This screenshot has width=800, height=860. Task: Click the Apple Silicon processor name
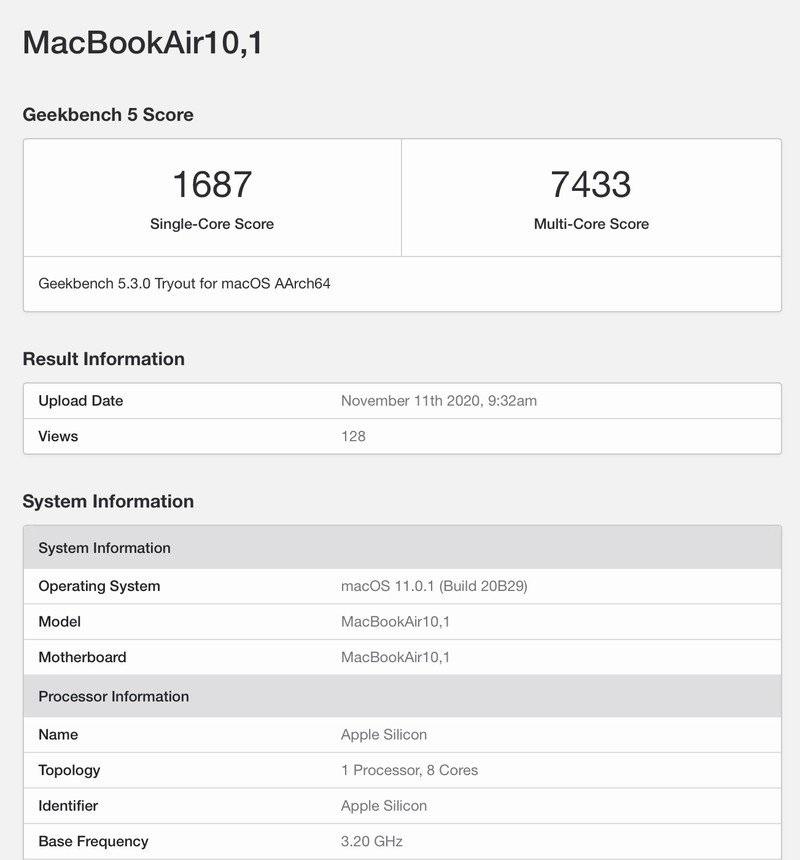[384, 734]
